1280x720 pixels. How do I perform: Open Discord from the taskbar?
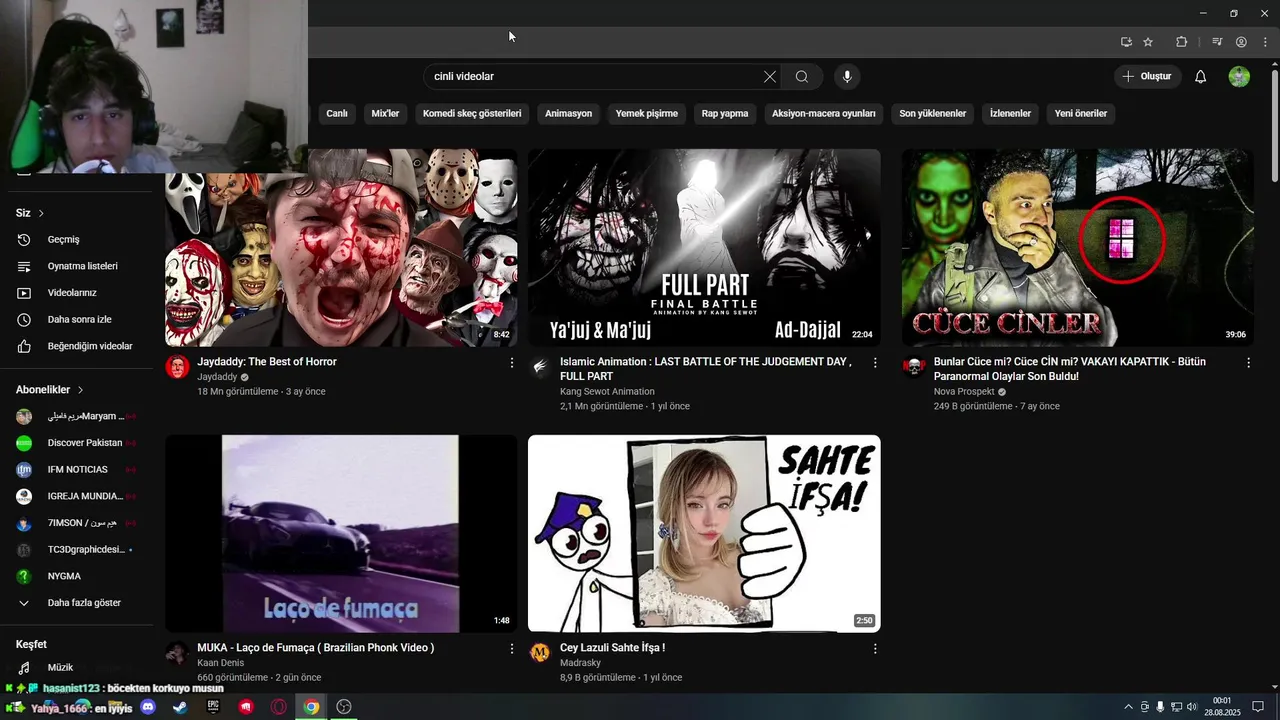(x=148, y=707)
